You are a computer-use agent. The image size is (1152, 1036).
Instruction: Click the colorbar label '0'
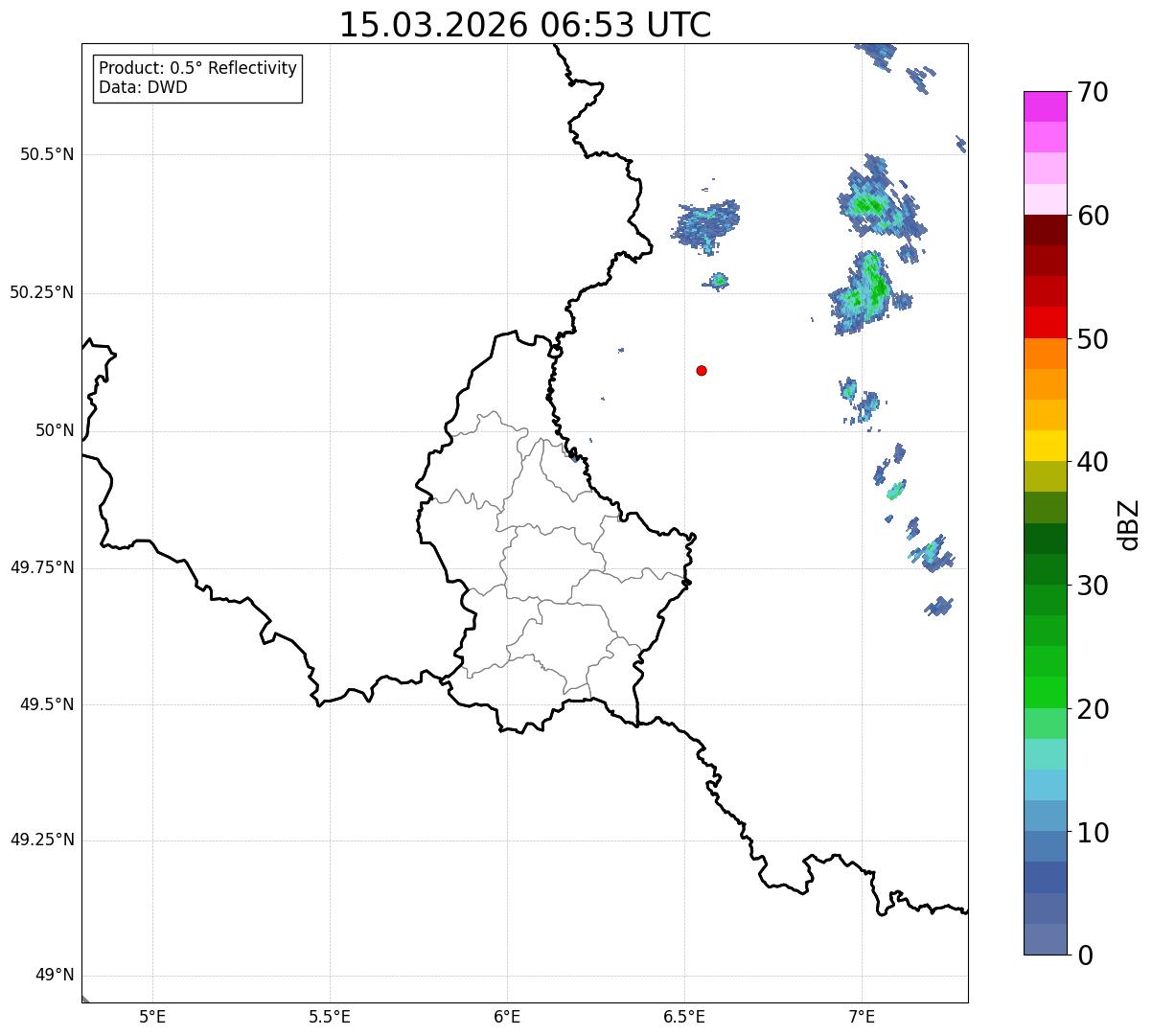tap(1085, 955)
